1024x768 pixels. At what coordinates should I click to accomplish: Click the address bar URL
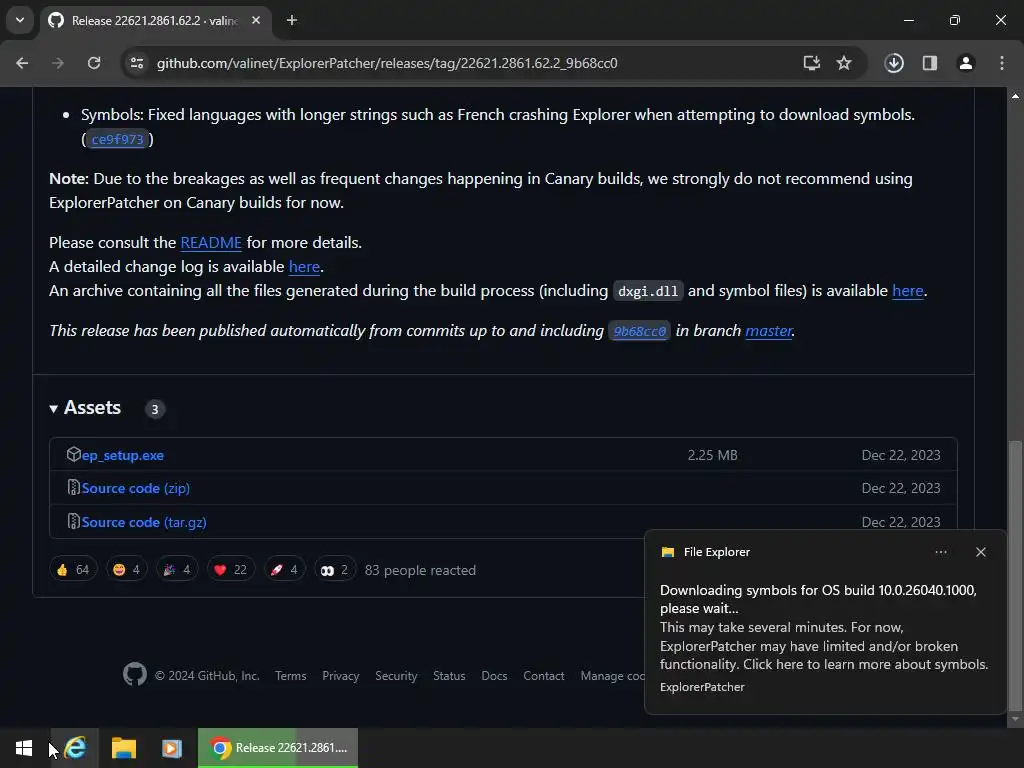coord(387,63)
